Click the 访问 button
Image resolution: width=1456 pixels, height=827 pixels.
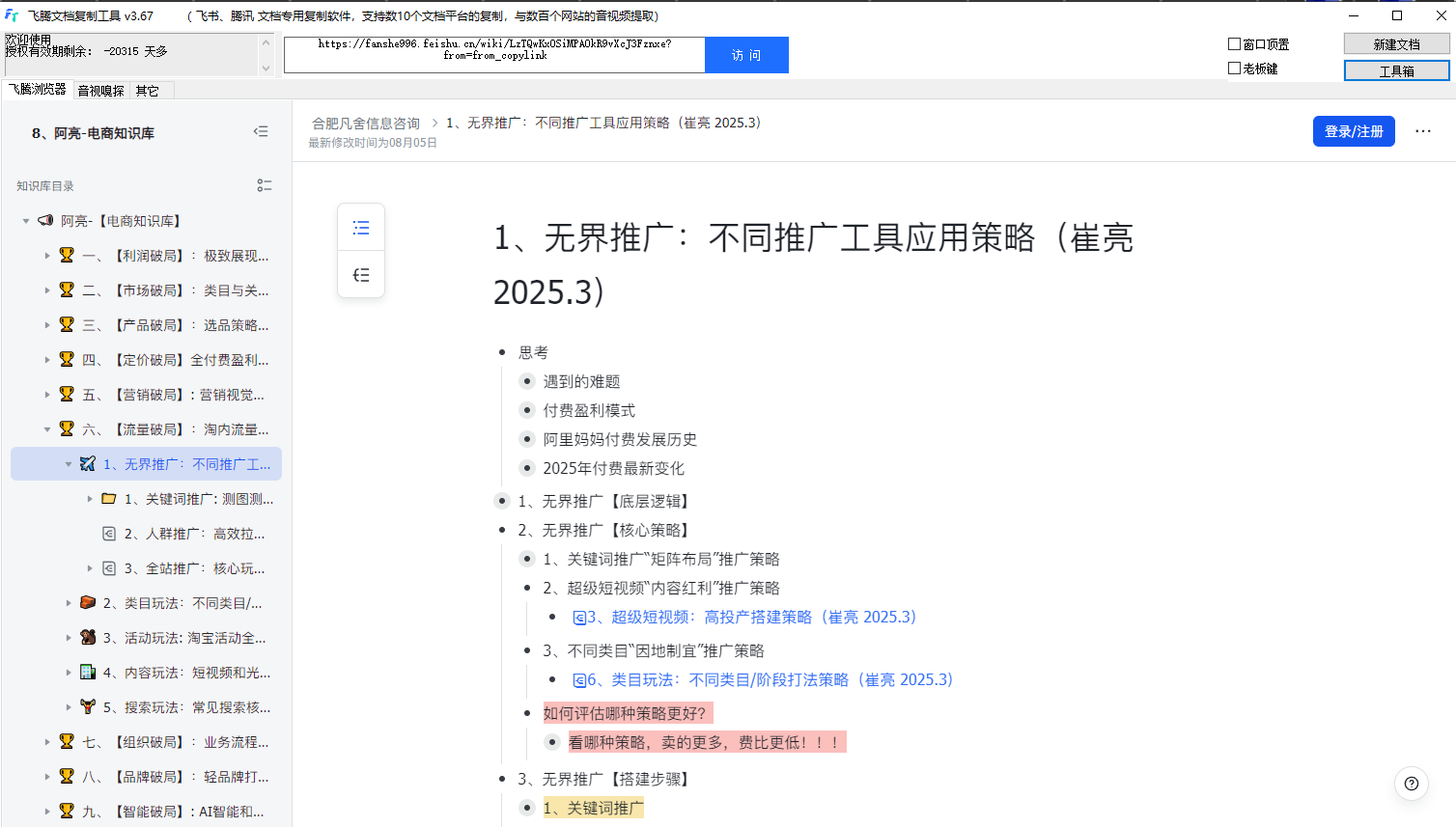tap(745, 55)
